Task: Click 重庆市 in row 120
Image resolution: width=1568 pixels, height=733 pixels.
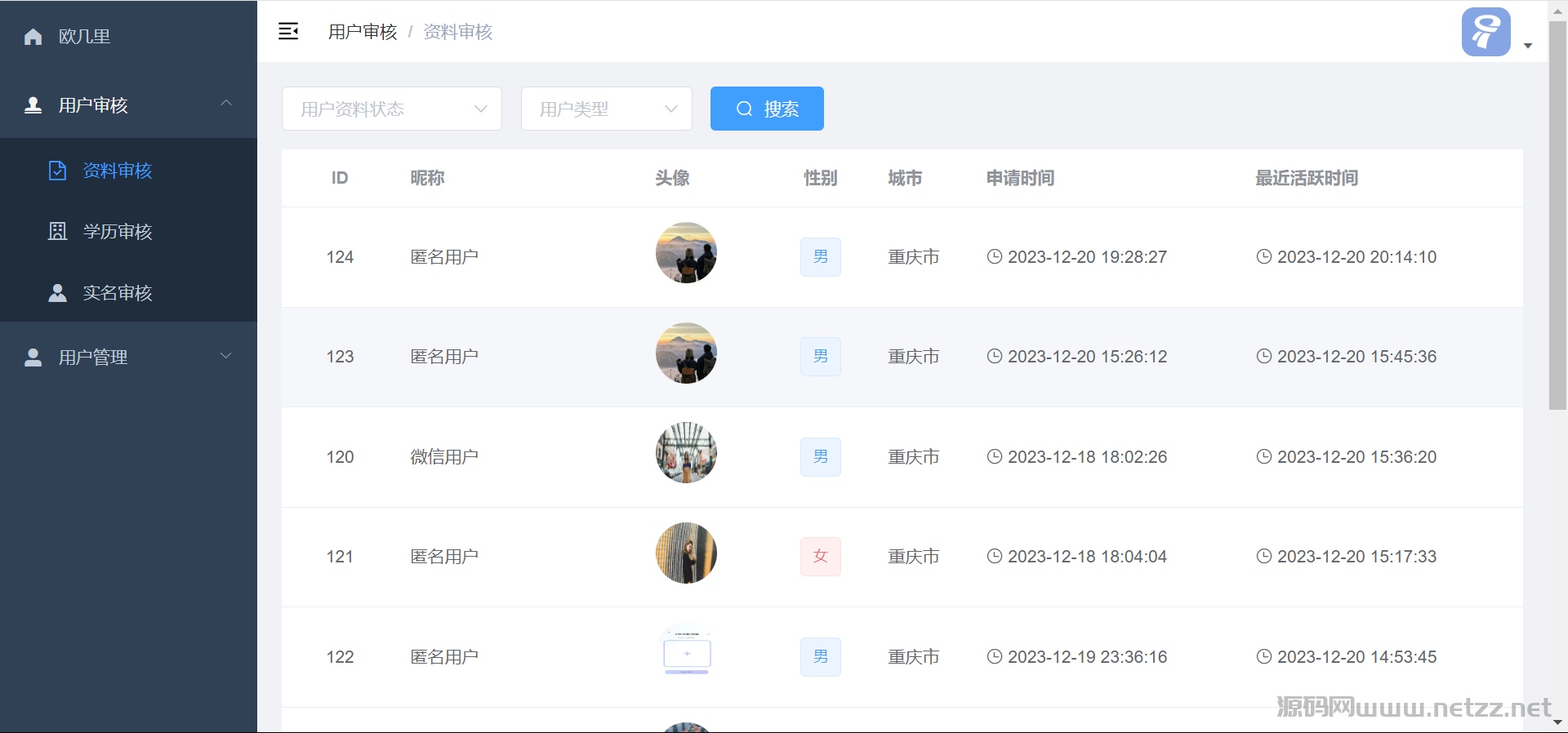Action: [x=914, y=457]
